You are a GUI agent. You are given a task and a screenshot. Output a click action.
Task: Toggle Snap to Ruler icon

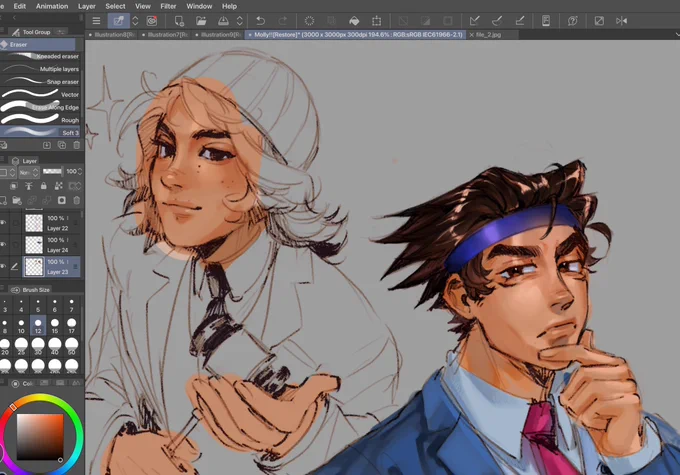[x=475, y=21]
